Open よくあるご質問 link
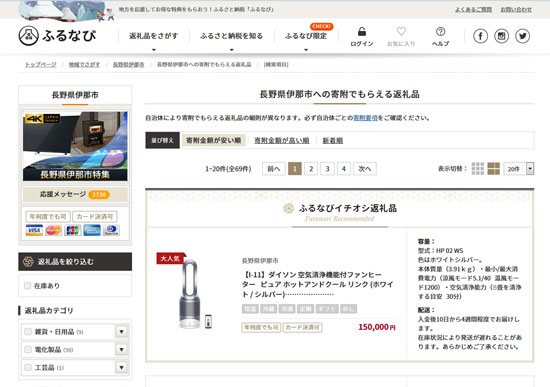This screenshot has height=387, width=550. [473, 9]
